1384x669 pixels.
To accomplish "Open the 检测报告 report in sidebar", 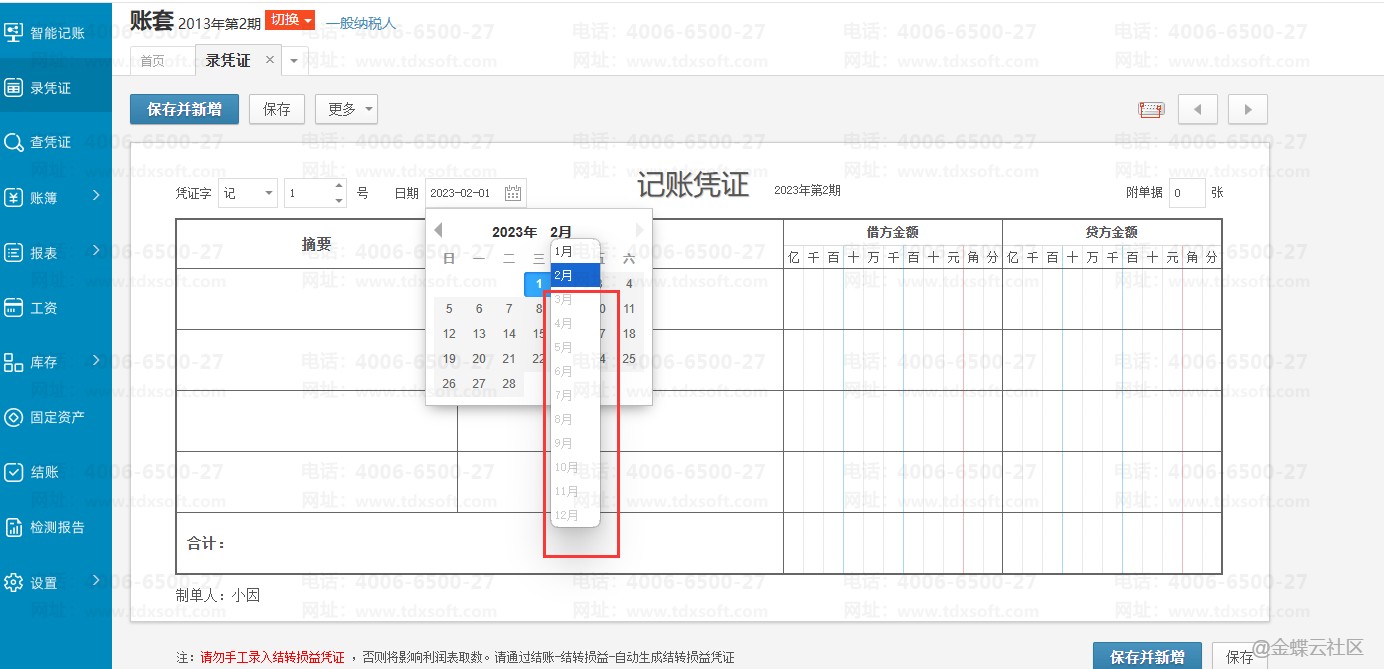I will point(56,527).
